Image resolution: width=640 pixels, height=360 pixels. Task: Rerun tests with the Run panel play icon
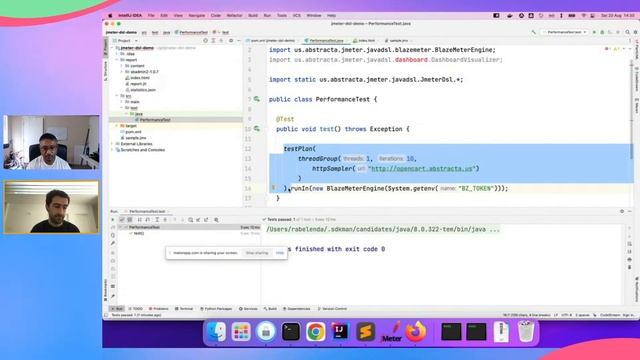(113, 220)
